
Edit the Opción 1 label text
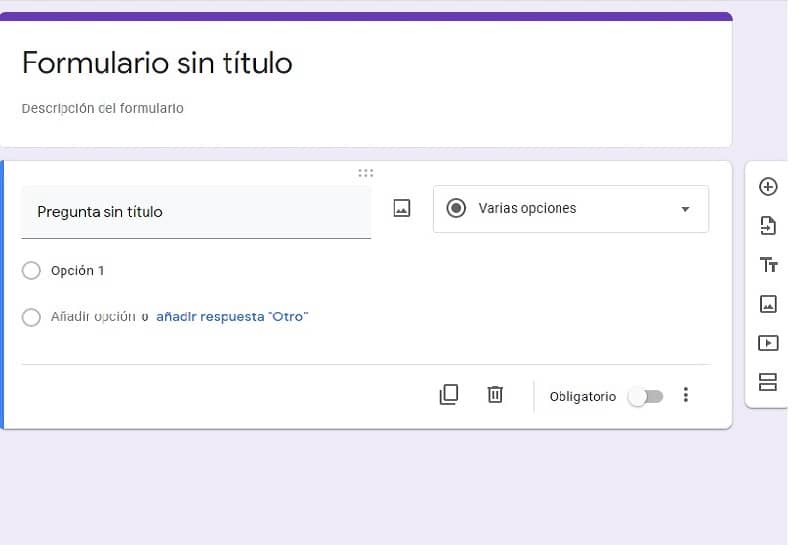[x=77, y=271]
